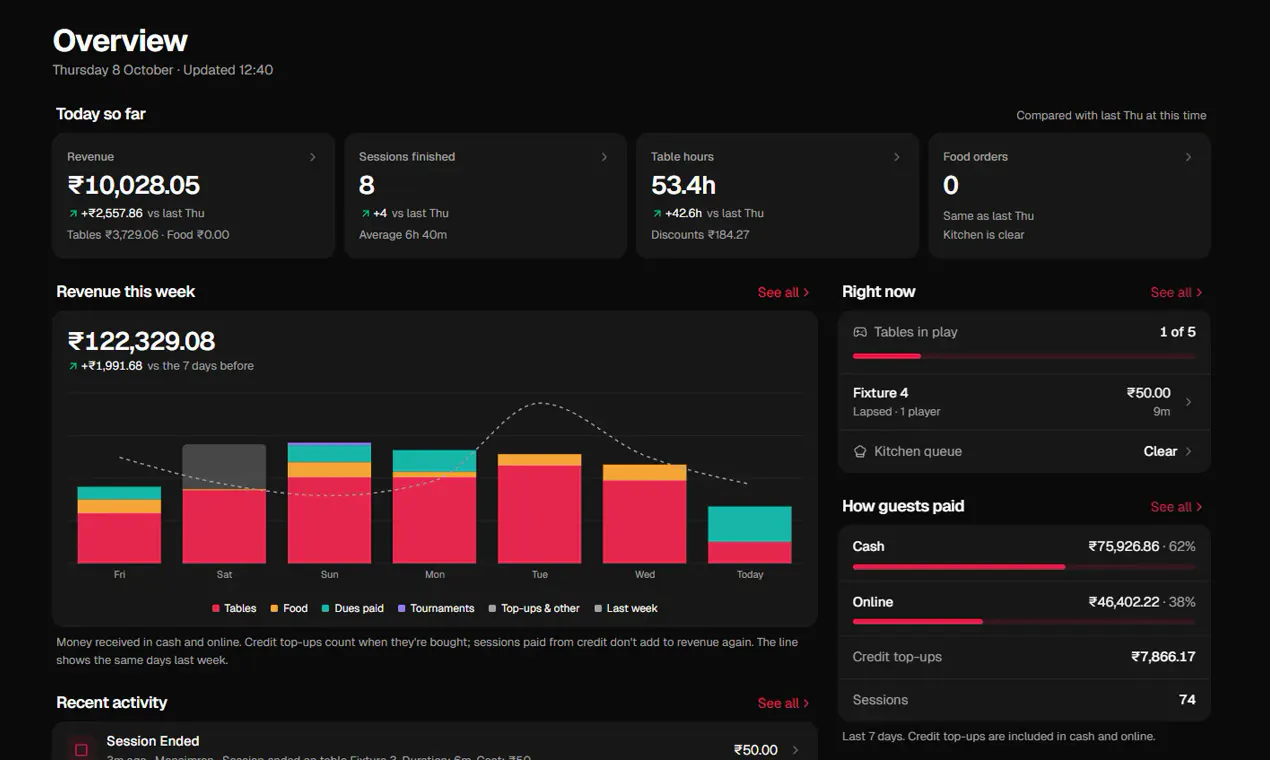
Task: Click the Kitchen queue chef hat icon
Action: [860, 452]
